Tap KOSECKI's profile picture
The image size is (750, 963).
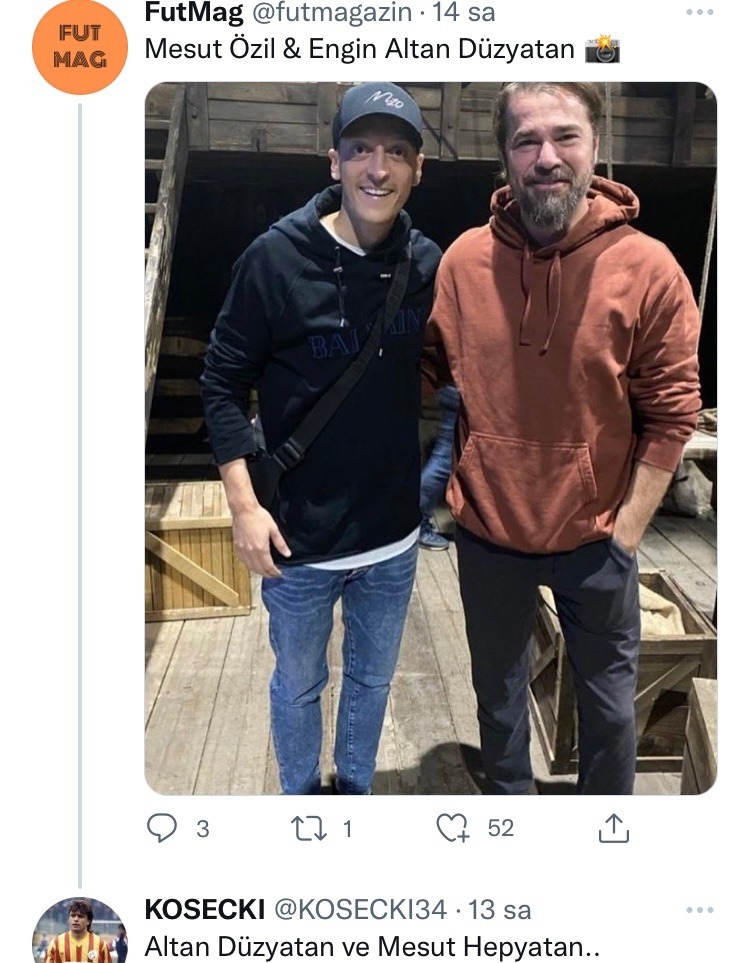tap(80, 932)
